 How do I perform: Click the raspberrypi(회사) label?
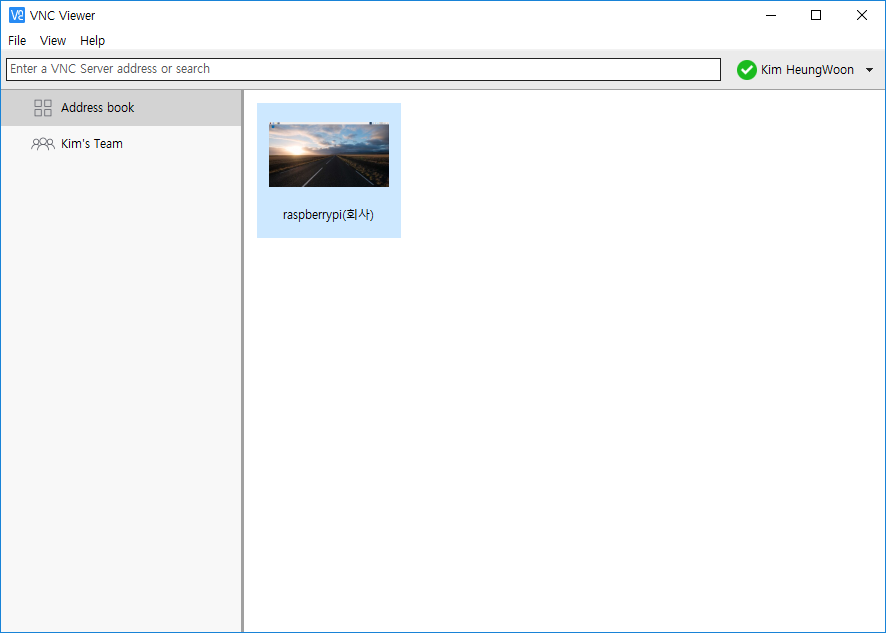click(328, 215)
